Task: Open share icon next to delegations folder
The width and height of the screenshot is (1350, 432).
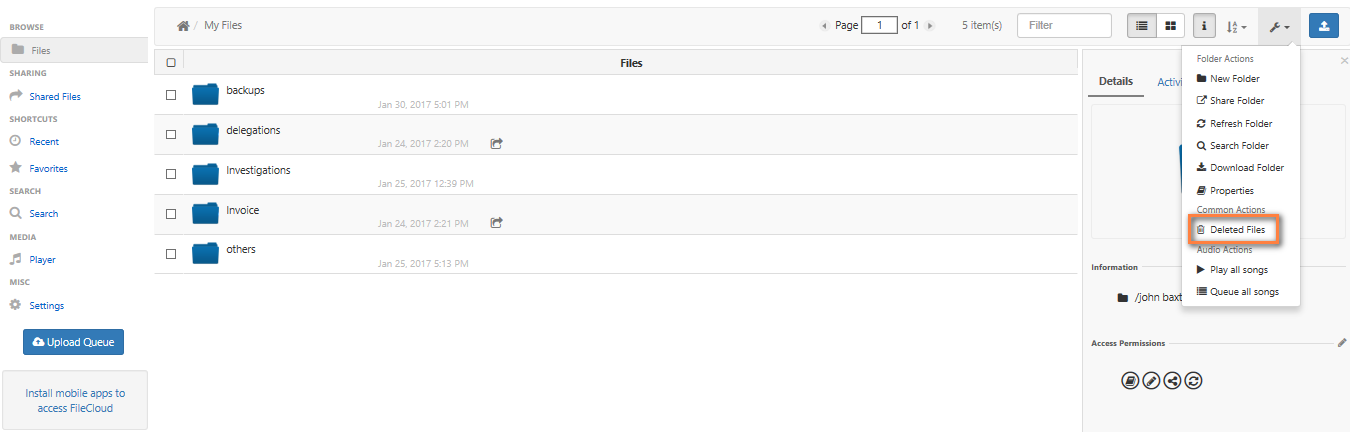Action: (496, 143)
